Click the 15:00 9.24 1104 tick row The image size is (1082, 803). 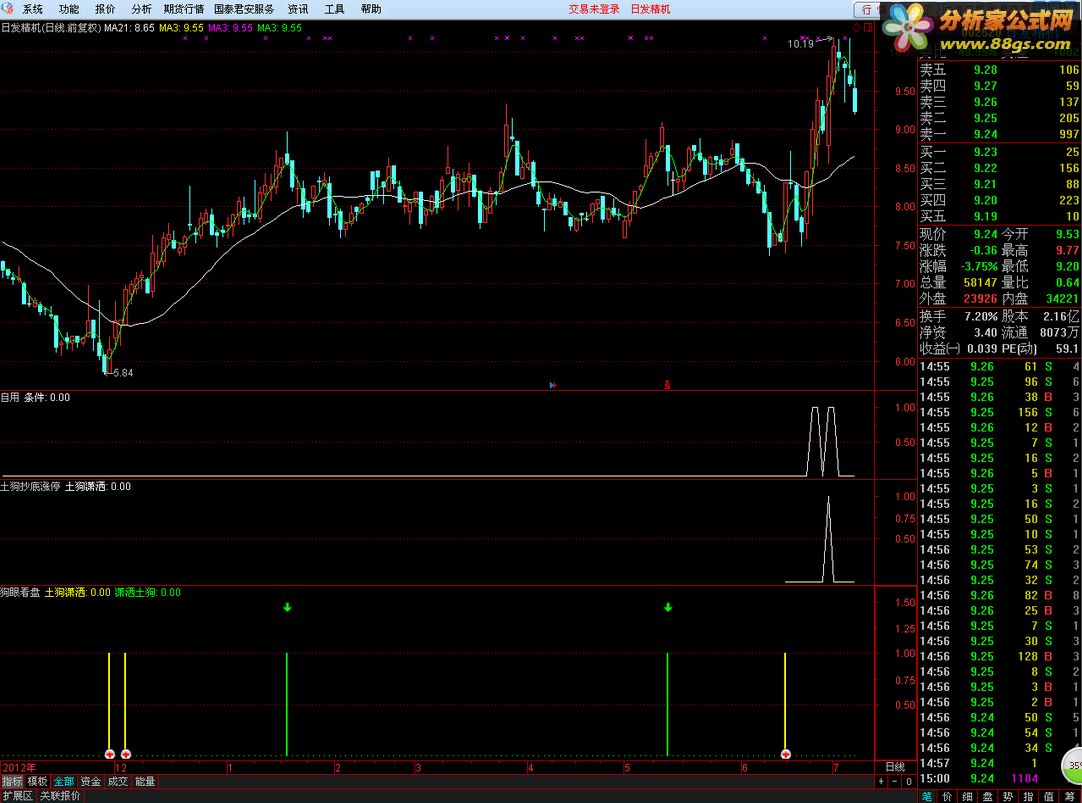pyautogui.click(x=999, y=778)
